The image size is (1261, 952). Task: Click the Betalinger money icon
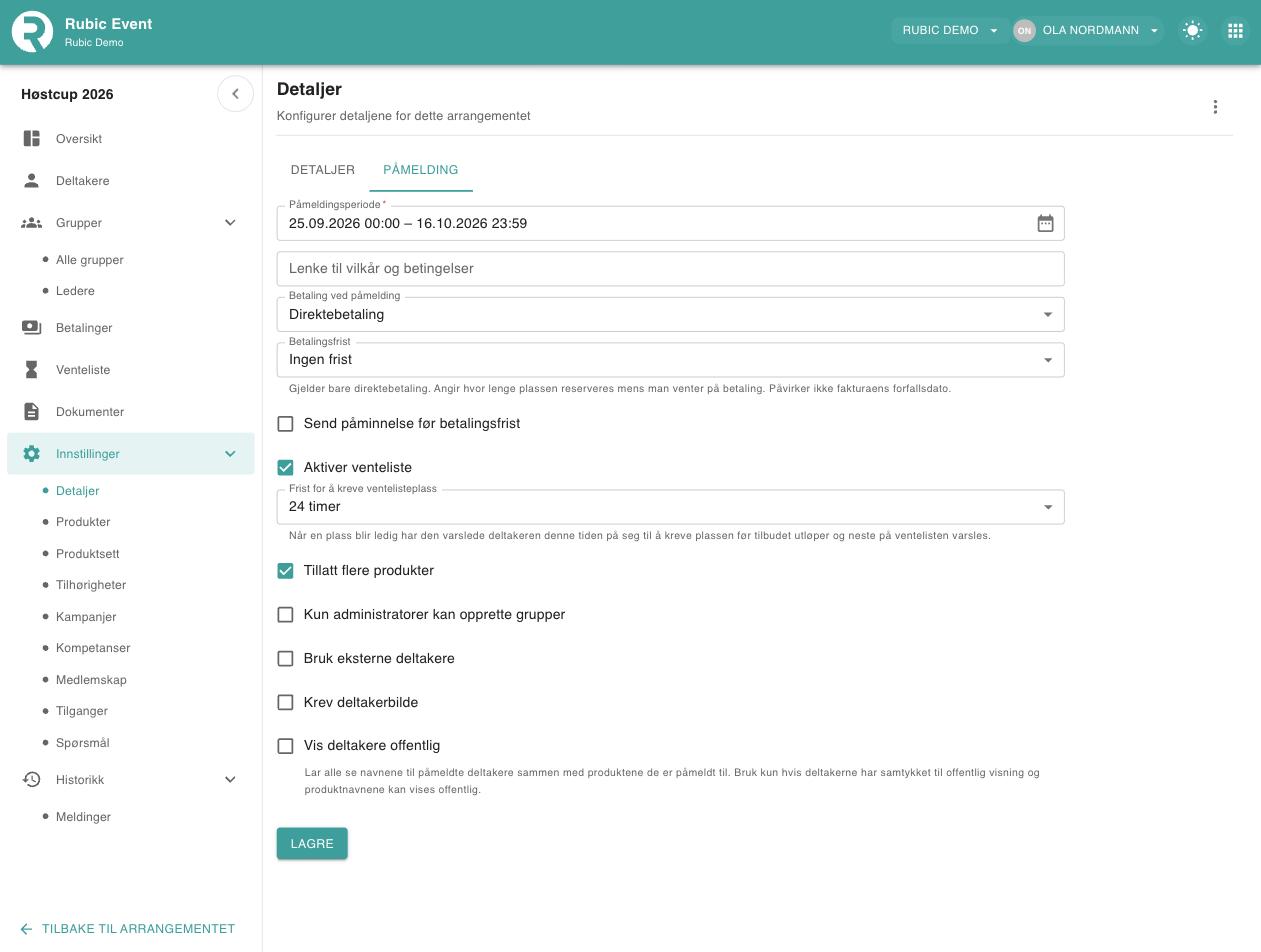click(32, 328)
